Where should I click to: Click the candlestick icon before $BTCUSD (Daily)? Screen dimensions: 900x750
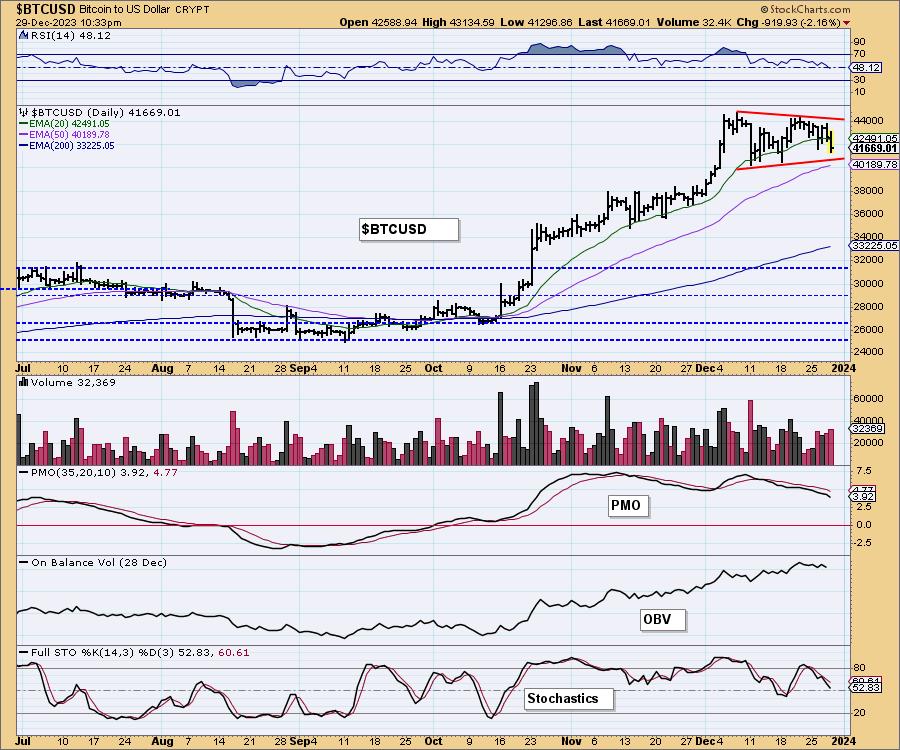(23, 112)
